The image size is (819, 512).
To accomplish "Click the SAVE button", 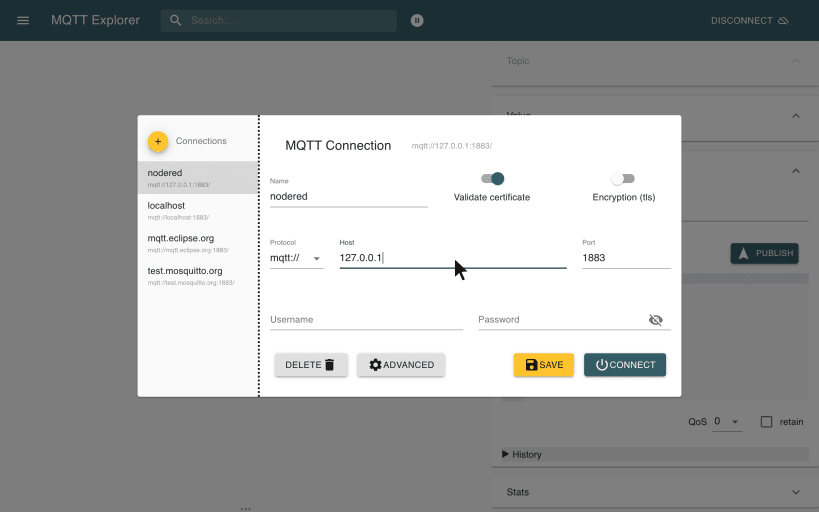I will coord(544,365).
